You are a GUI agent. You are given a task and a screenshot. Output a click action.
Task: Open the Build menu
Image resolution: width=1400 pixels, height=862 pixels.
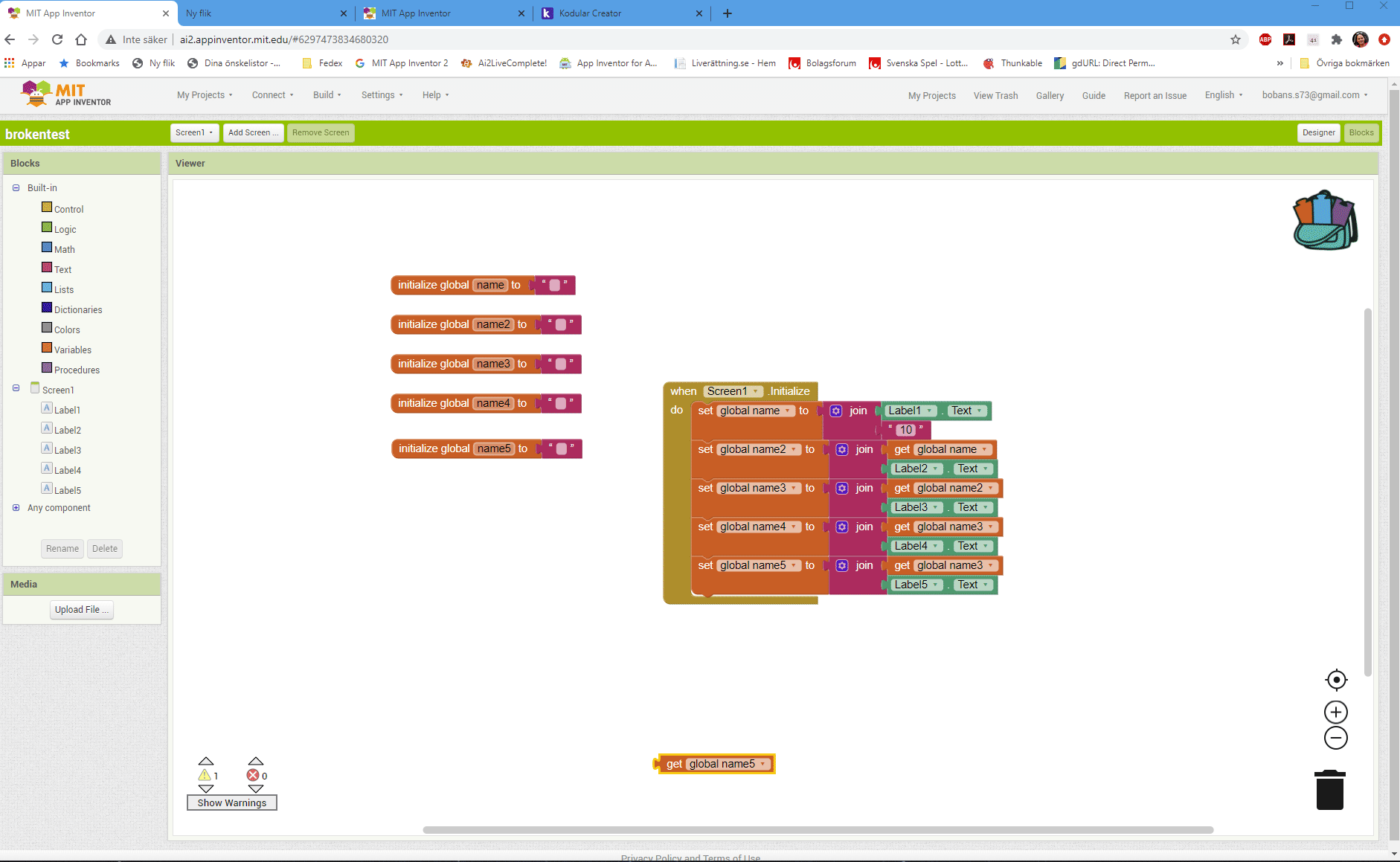[327, 95]
